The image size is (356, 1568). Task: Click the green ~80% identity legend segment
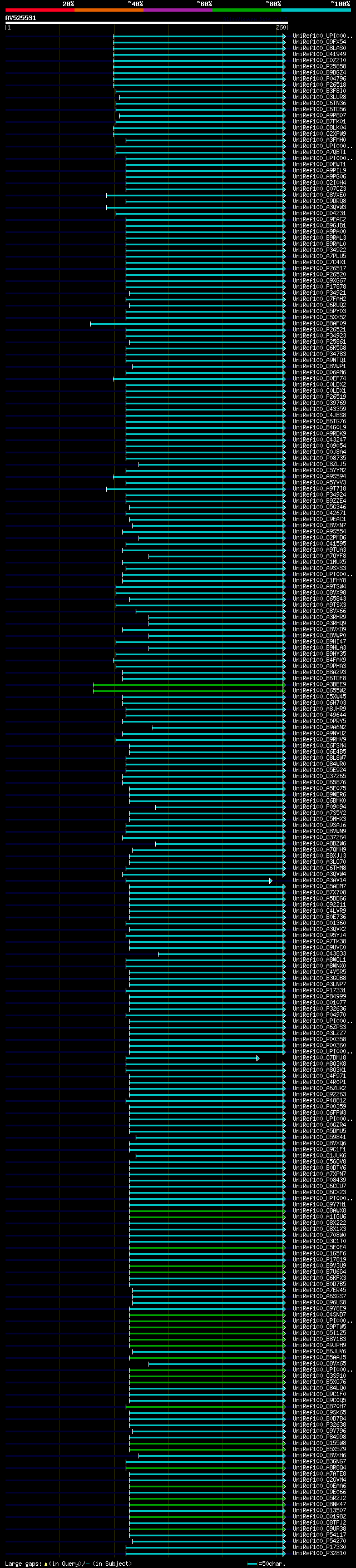click(x=247, y=10)
